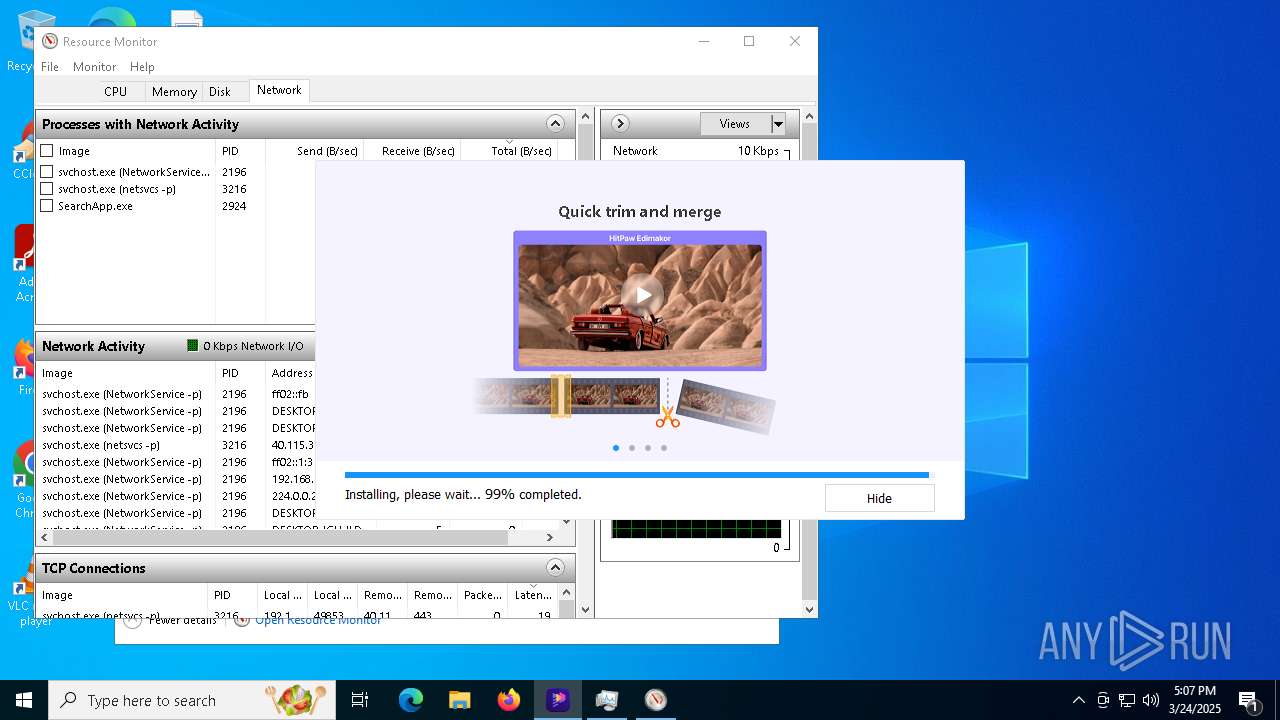Open Task Manager taskbar icon

coord(606,700)
